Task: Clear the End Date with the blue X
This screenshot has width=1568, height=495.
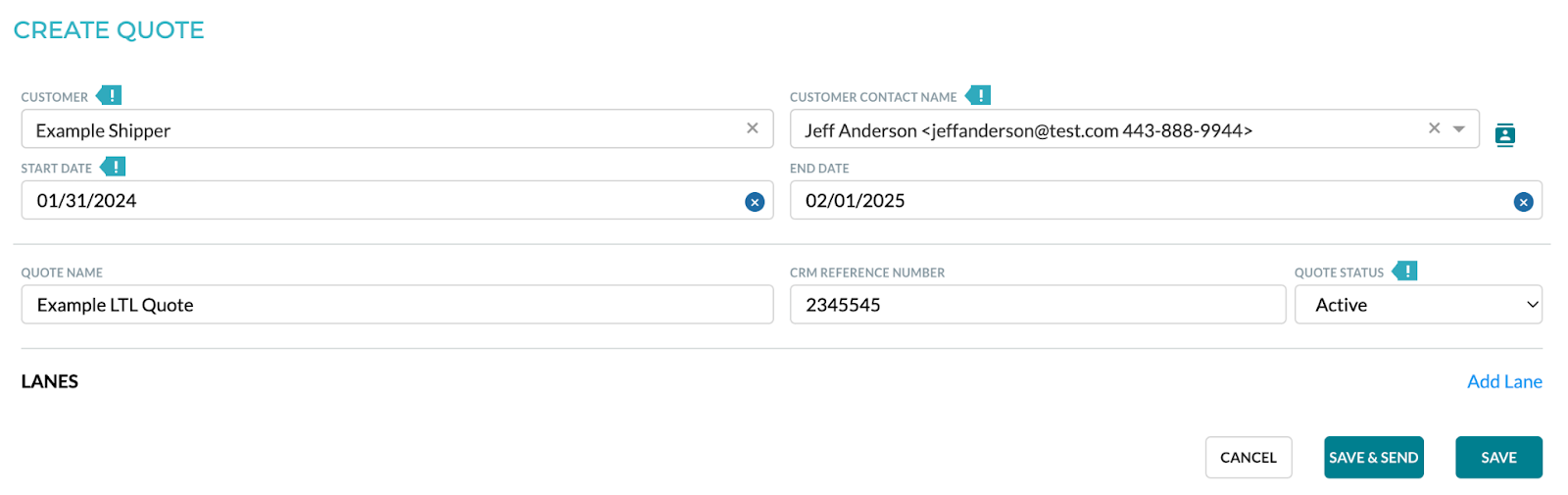Action: click(1523, 202)
